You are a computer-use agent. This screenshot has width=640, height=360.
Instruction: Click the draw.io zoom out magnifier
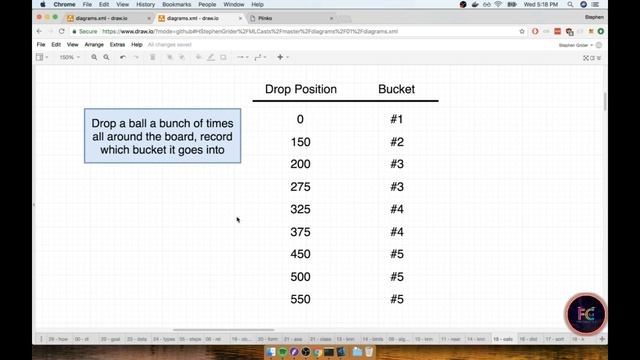(x=106, y=58)
